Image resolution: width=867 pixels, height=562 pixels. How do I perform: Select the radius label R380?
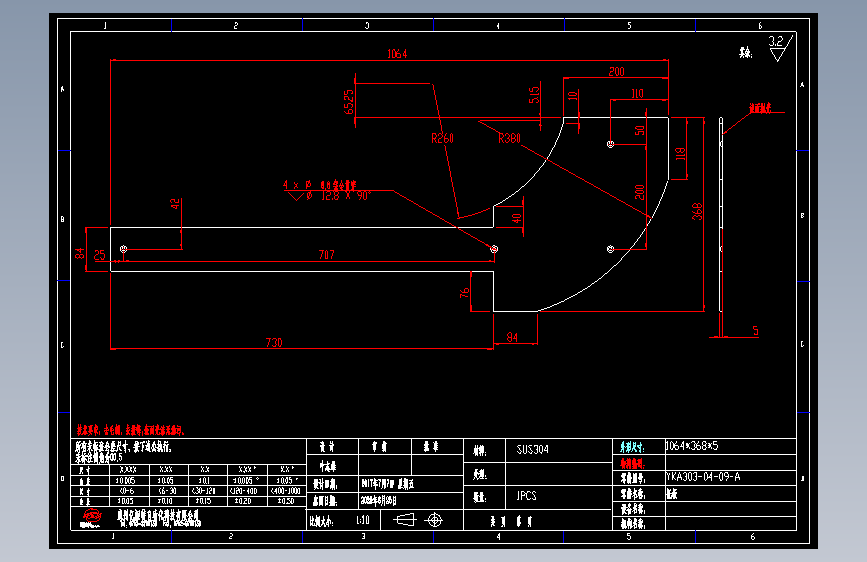pos(509,138)
